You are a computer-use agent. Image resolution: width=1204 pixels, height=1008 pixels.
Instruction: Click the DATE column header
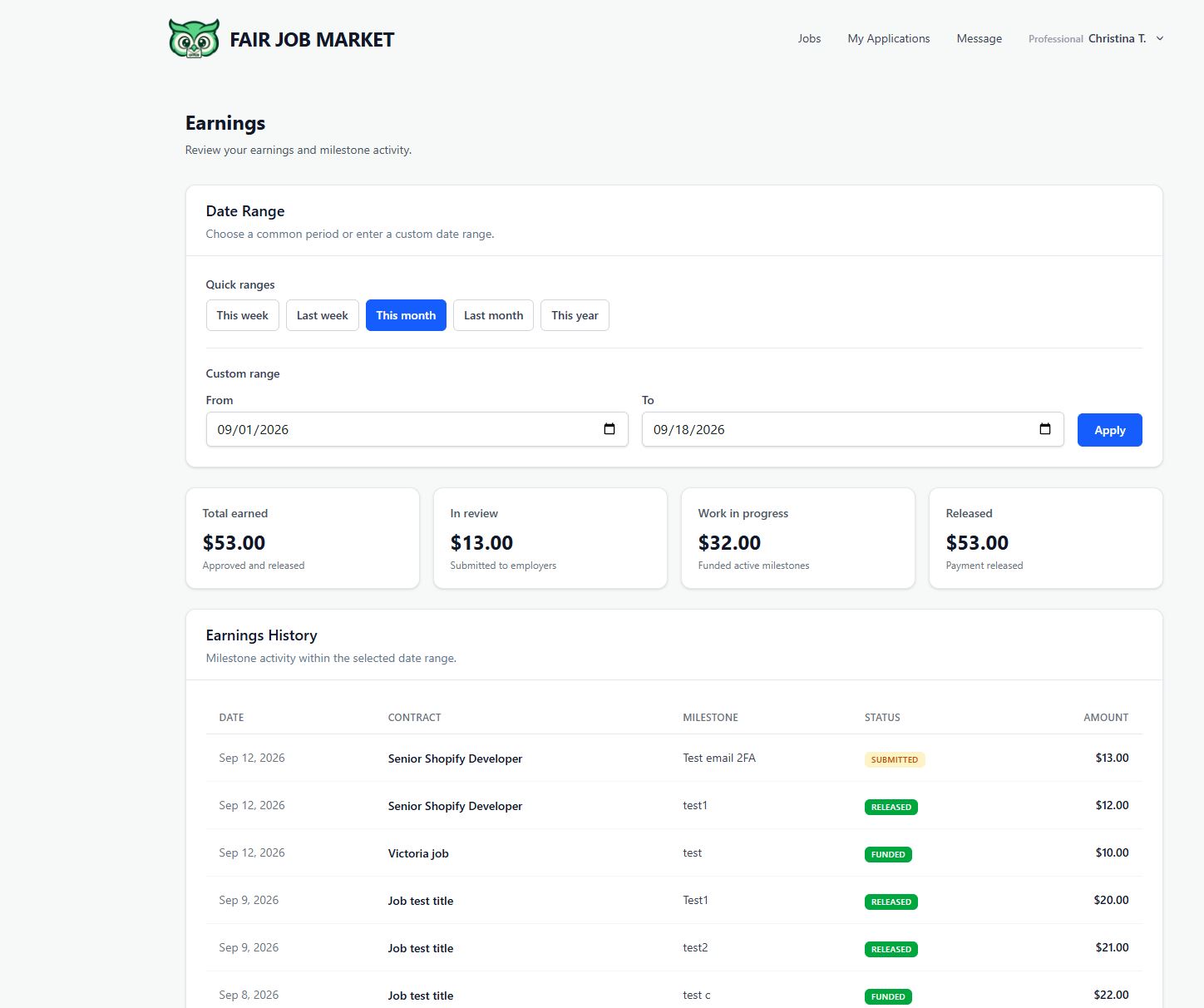click(x=231, y=717)
